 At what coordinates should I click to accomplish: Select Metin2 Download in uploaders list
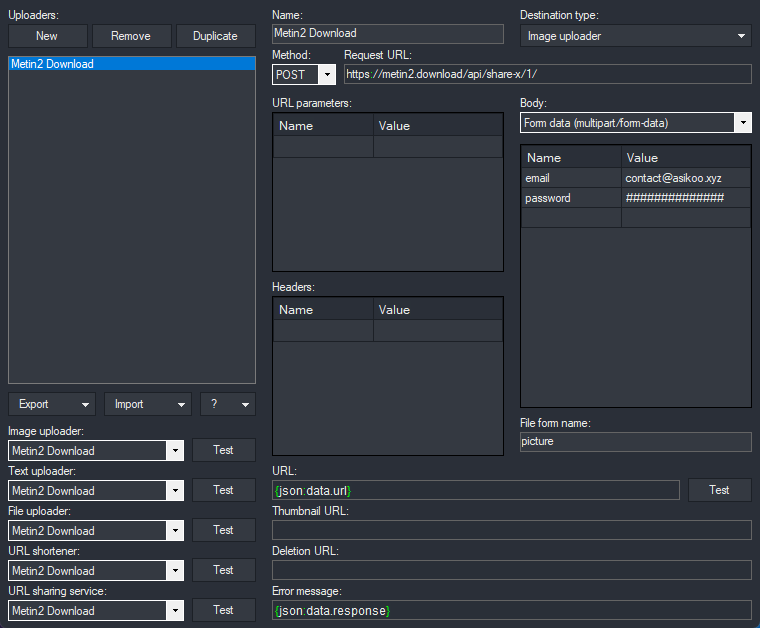pos(132,64)
